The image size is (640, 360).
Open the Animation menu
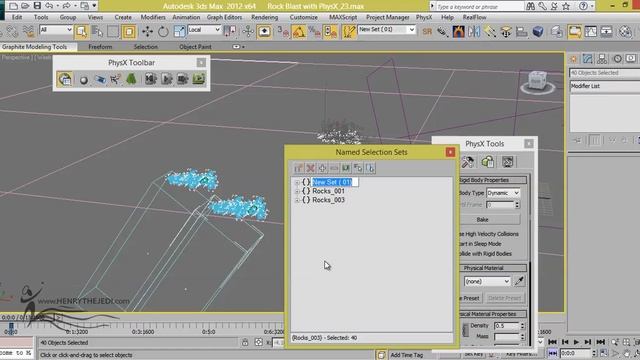186,17
